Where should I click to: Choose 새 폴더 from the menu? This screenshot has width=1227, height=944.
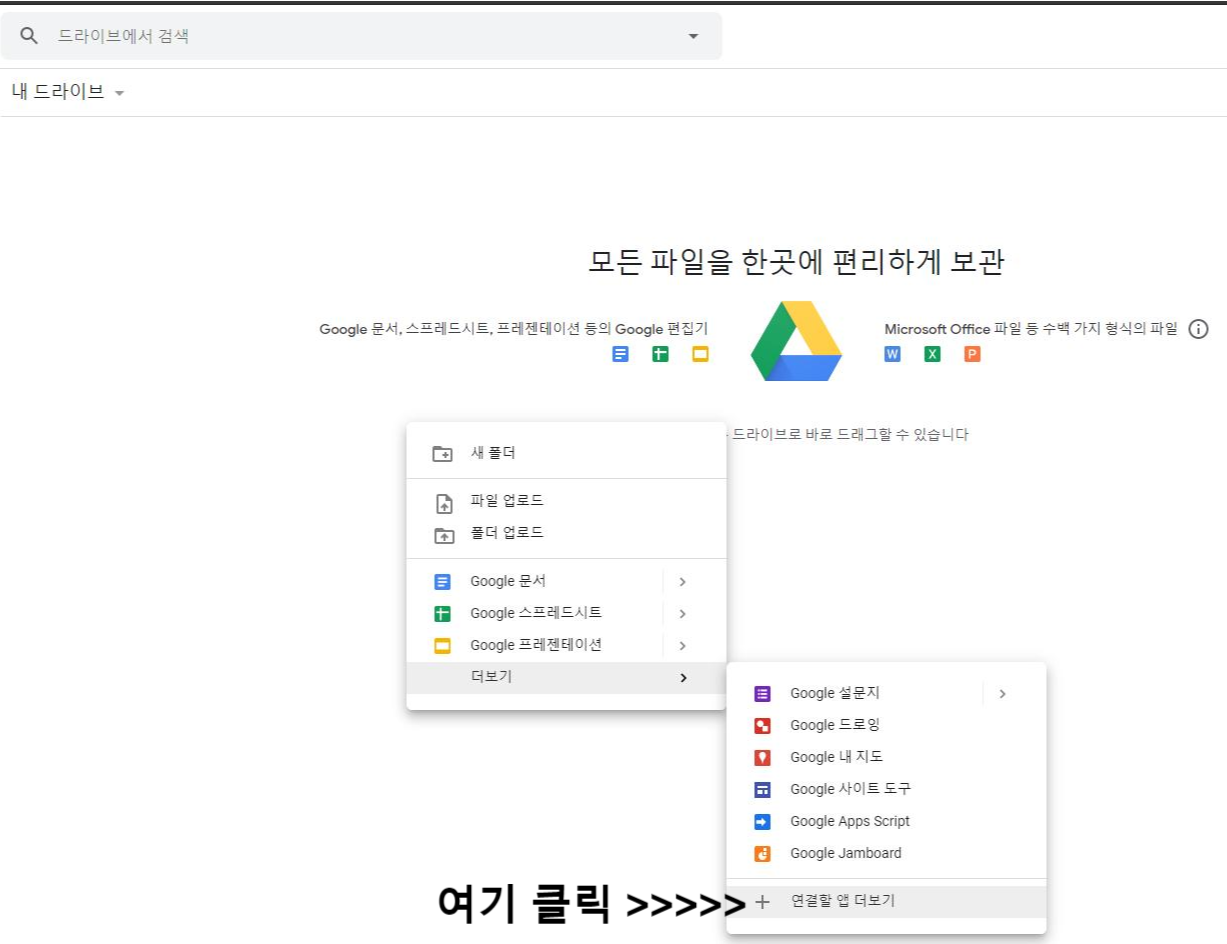[566, 453]
